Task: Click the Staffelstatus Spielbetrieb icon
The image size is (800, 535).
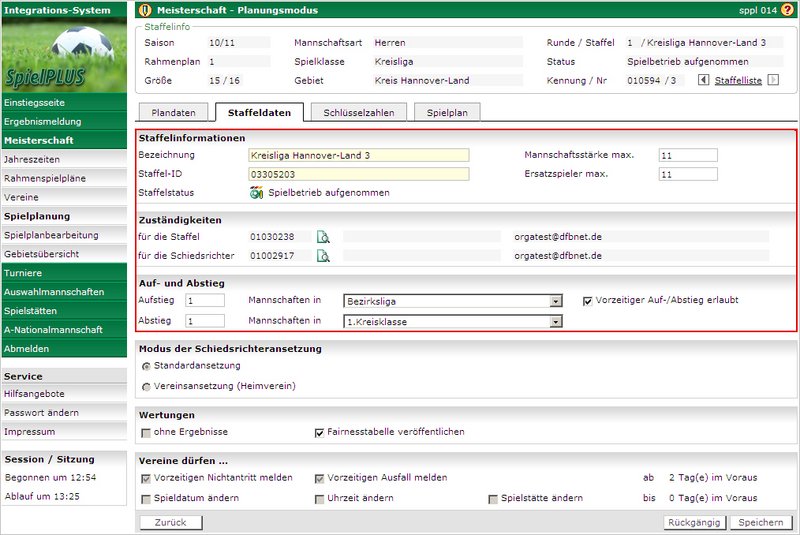Action: (x=256, y=193)
